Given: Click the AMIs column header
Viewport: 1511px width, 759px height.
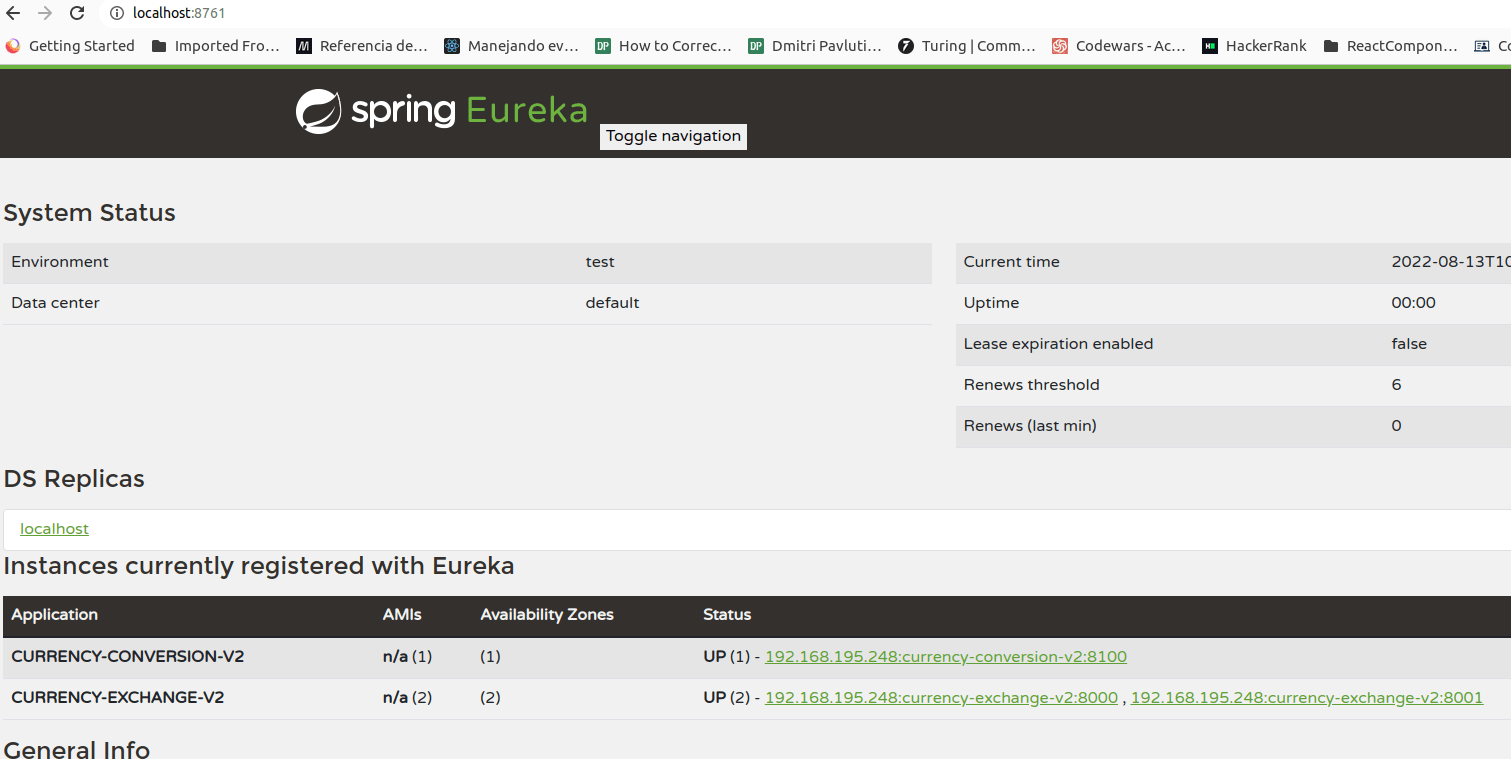Looking at the screenshot, I should 402,615.
